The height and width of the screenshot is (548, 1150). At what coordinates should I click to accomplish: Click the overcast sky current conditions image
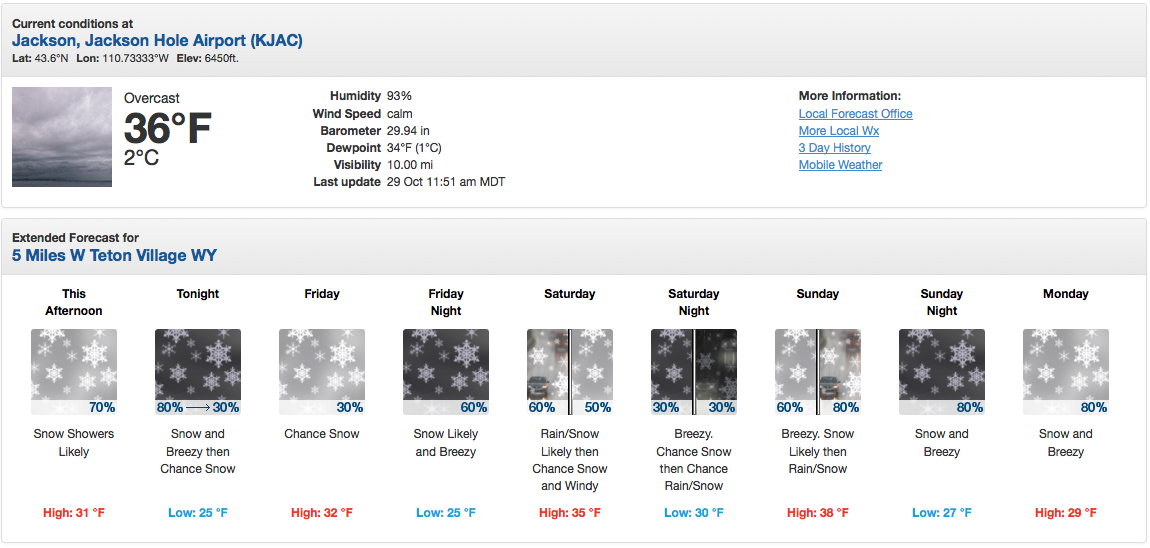(62, 136)
